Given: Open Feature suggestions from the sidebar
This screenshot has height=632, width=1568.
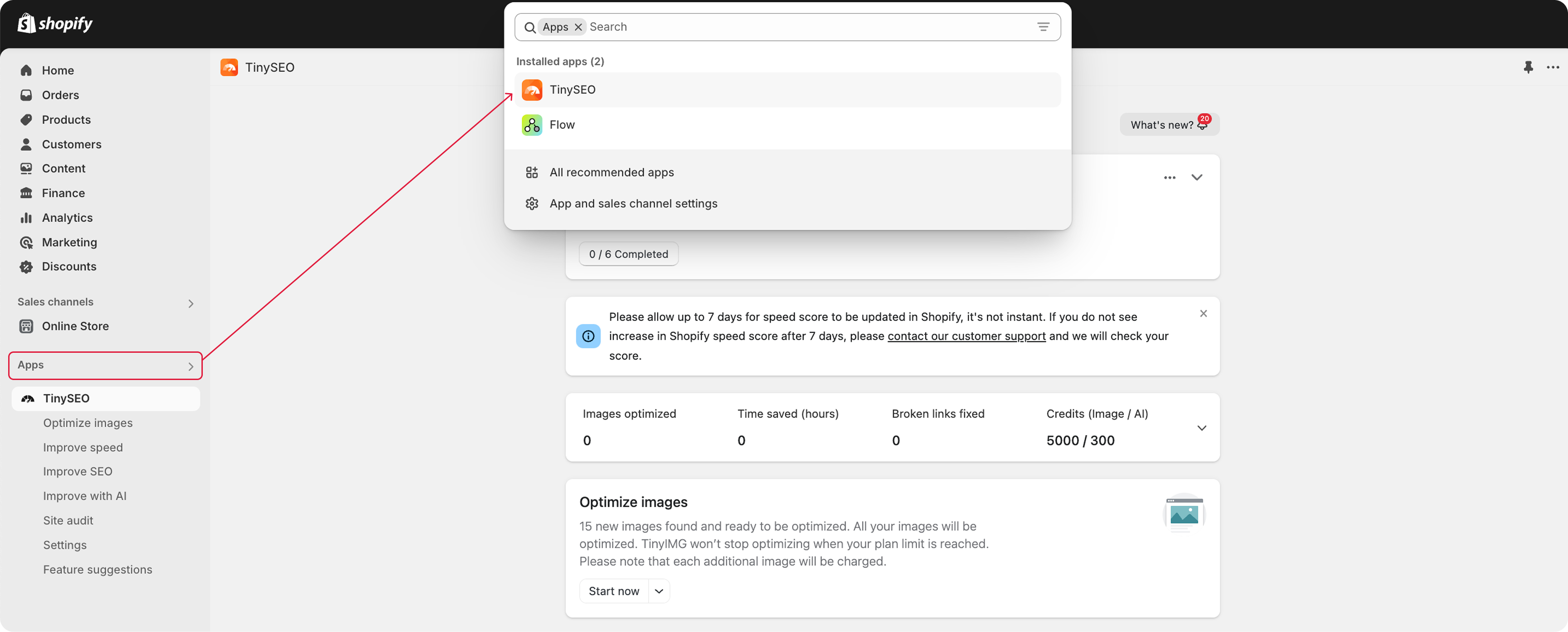Looking at the screenshot, I should pos(98,569).
